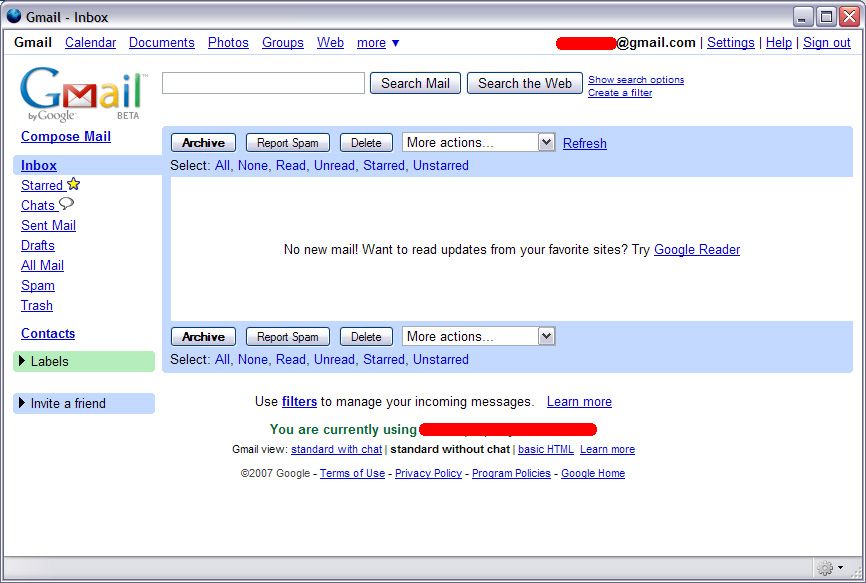Select Starred in the top Select row

click(x=384, y=166)
